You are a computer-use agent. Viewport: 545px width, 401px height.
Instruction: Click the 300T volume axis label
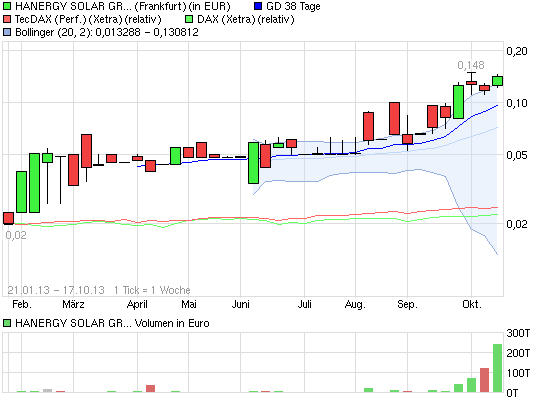518,333
